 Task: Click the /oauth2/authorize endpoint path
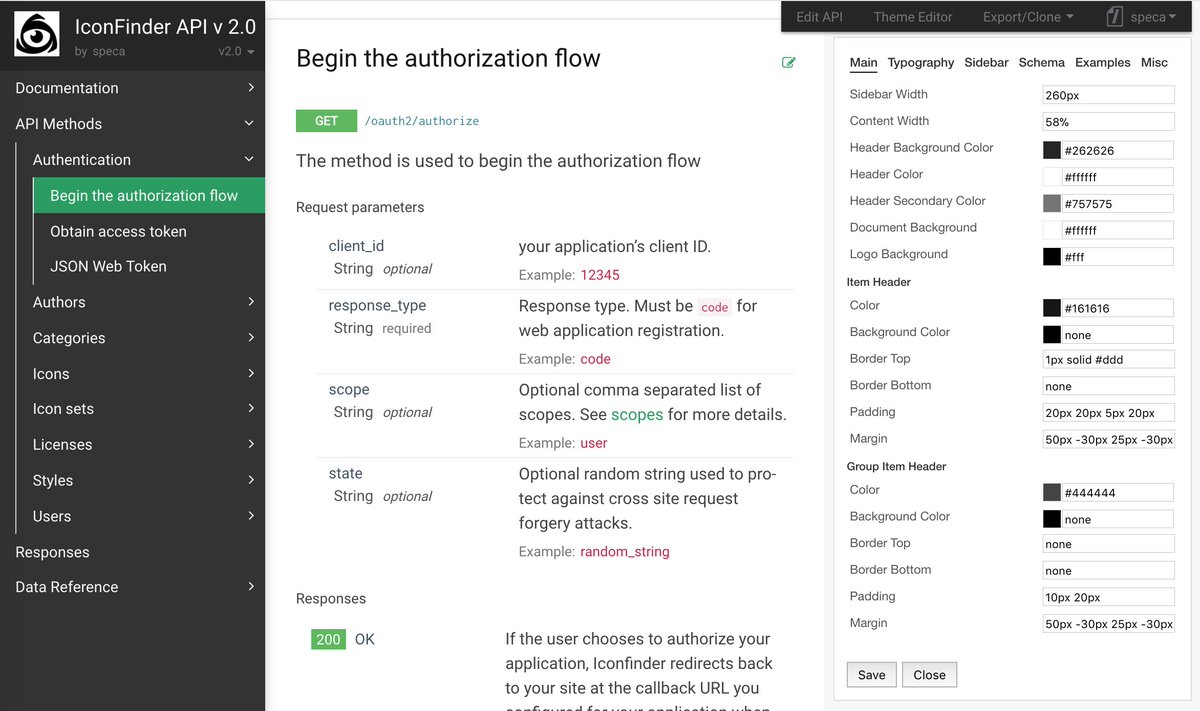pyautogui.click(x=421, y=121)
